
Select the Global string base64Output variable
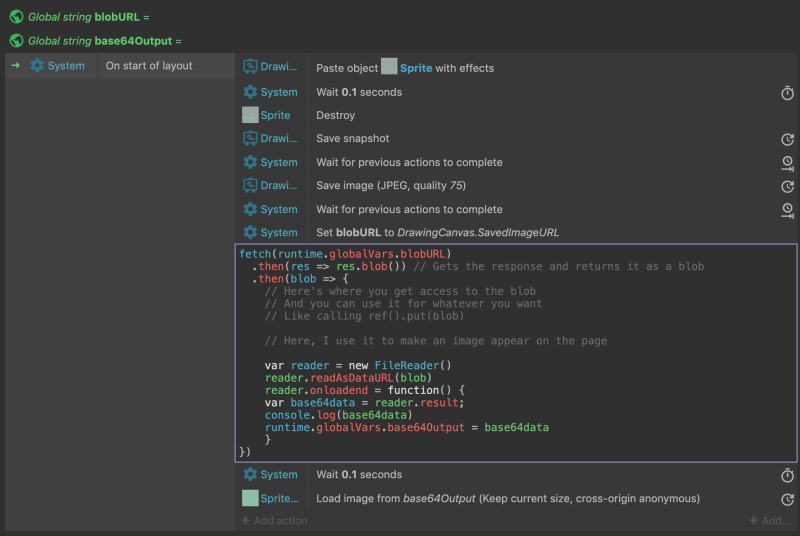105,41
